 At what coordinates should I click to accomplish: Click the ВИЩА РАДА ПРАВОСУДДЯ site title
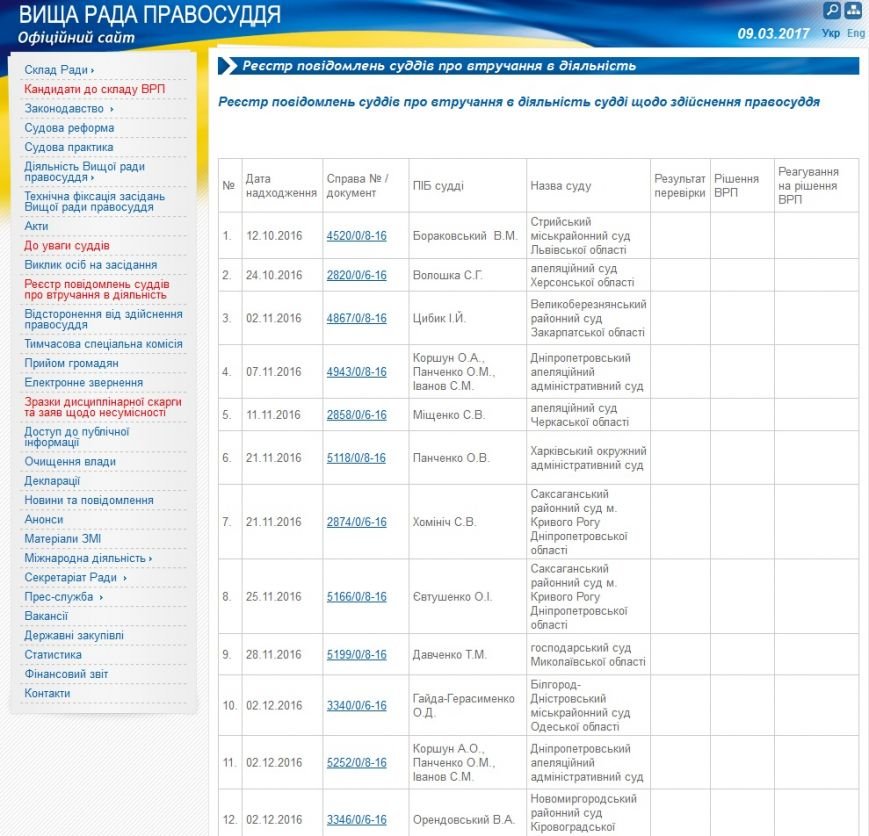pos(150,15)
